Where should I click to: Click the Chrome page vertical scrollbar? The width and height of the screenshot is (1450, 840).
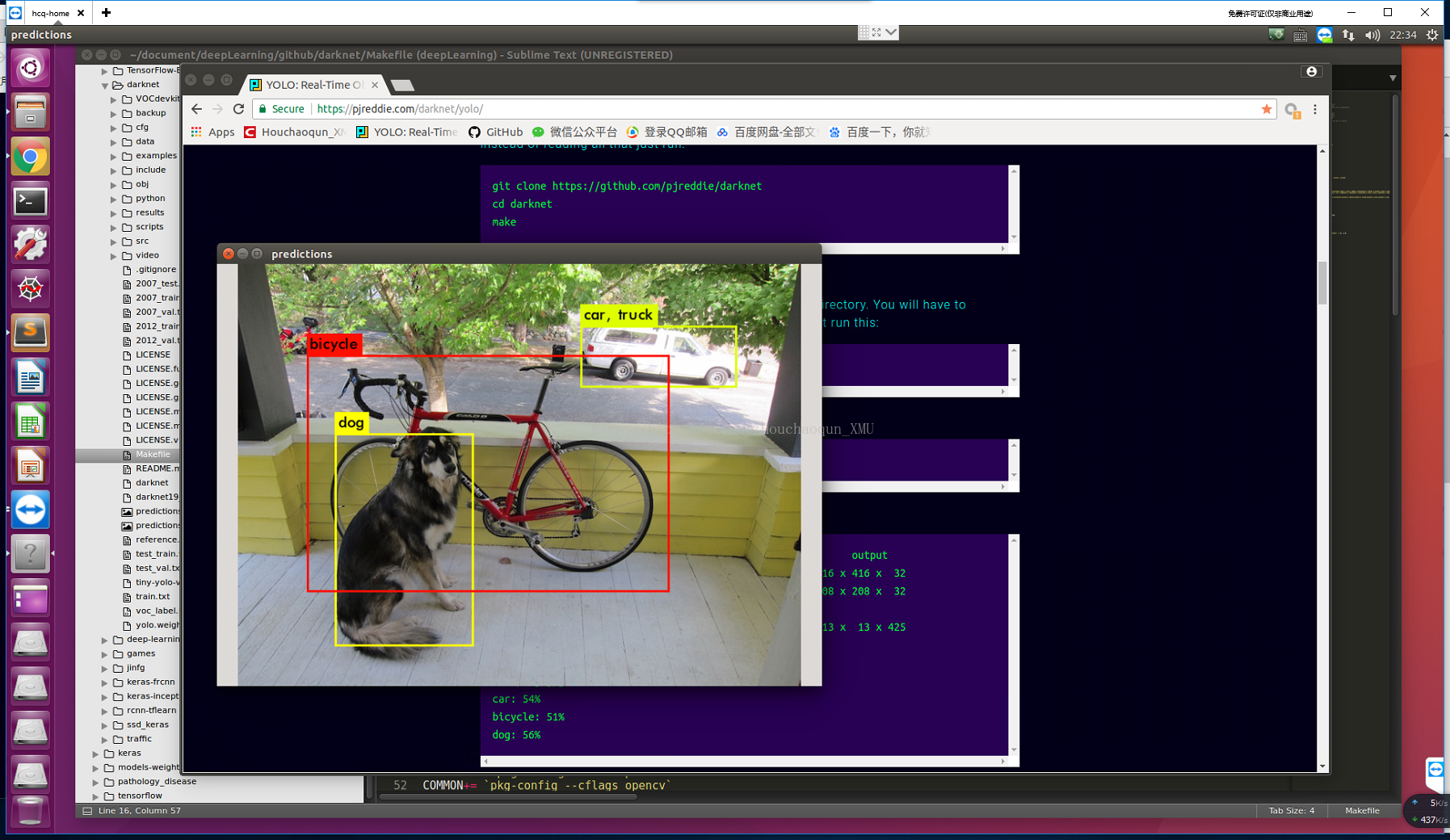pyautogui.click(x=1322, y=283)
